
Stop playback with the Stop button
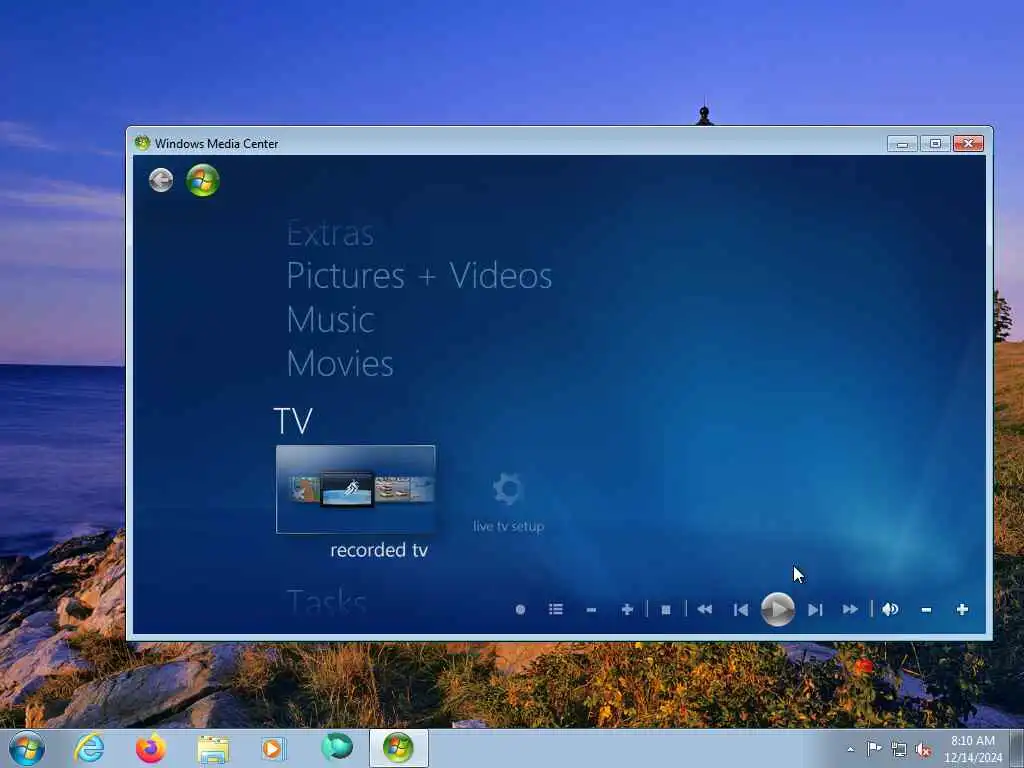pos(666,610)
